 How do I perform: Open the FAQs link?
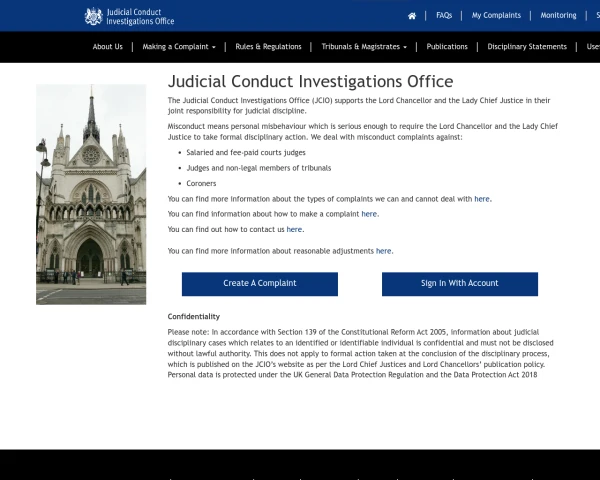pyautogui.click(x=444, y=15)
